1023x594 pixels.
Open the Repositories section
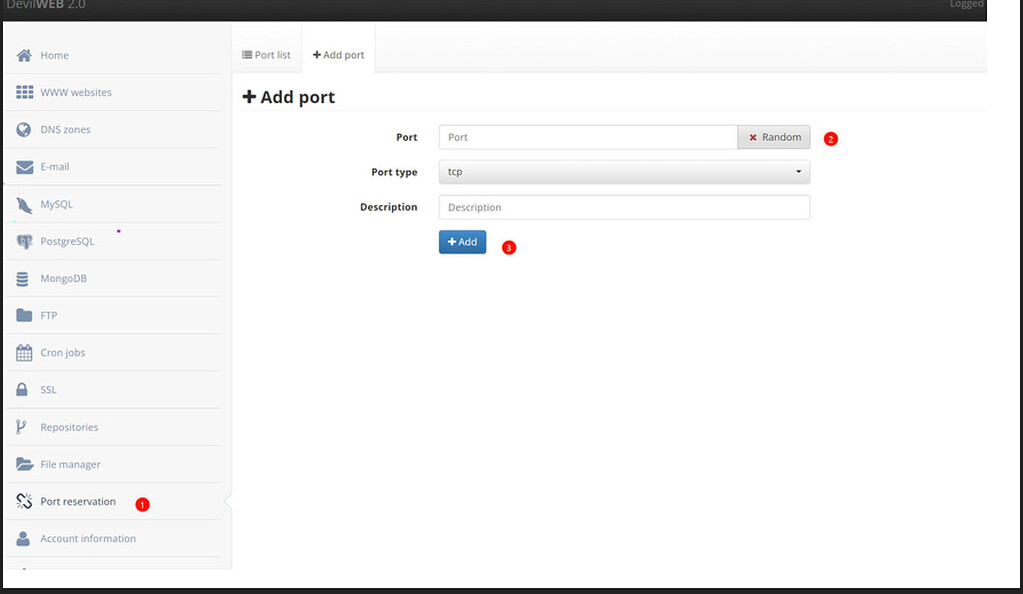tap(69, 428)
